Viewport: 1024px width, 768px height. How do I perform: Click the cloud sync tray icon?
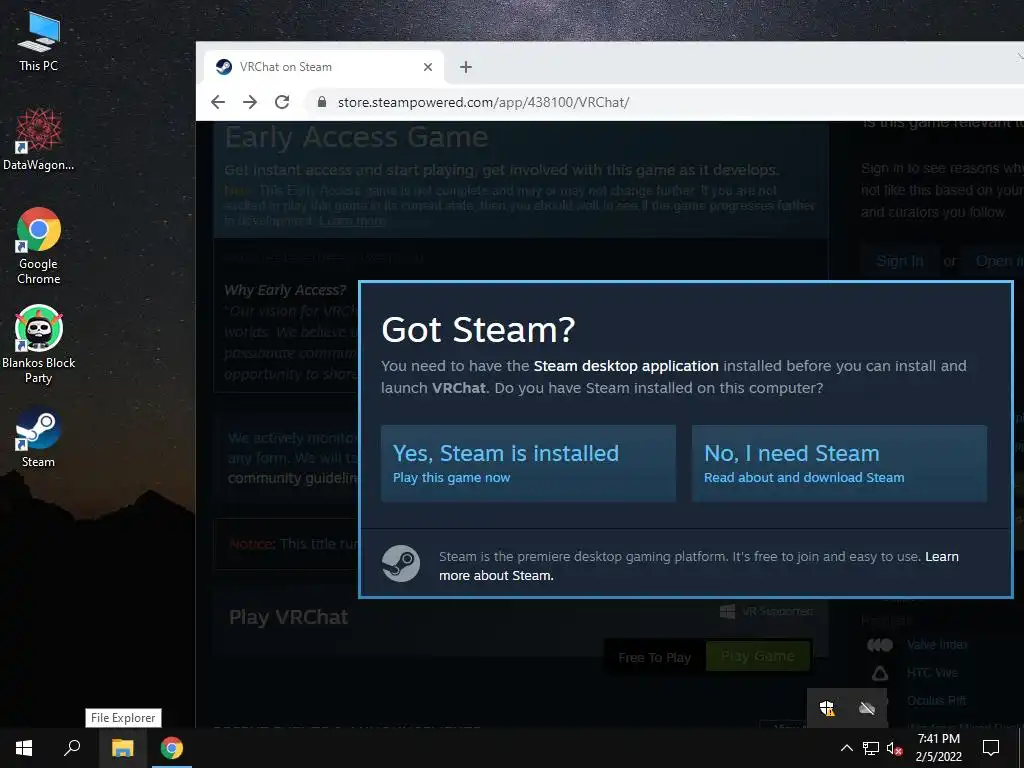867,708
